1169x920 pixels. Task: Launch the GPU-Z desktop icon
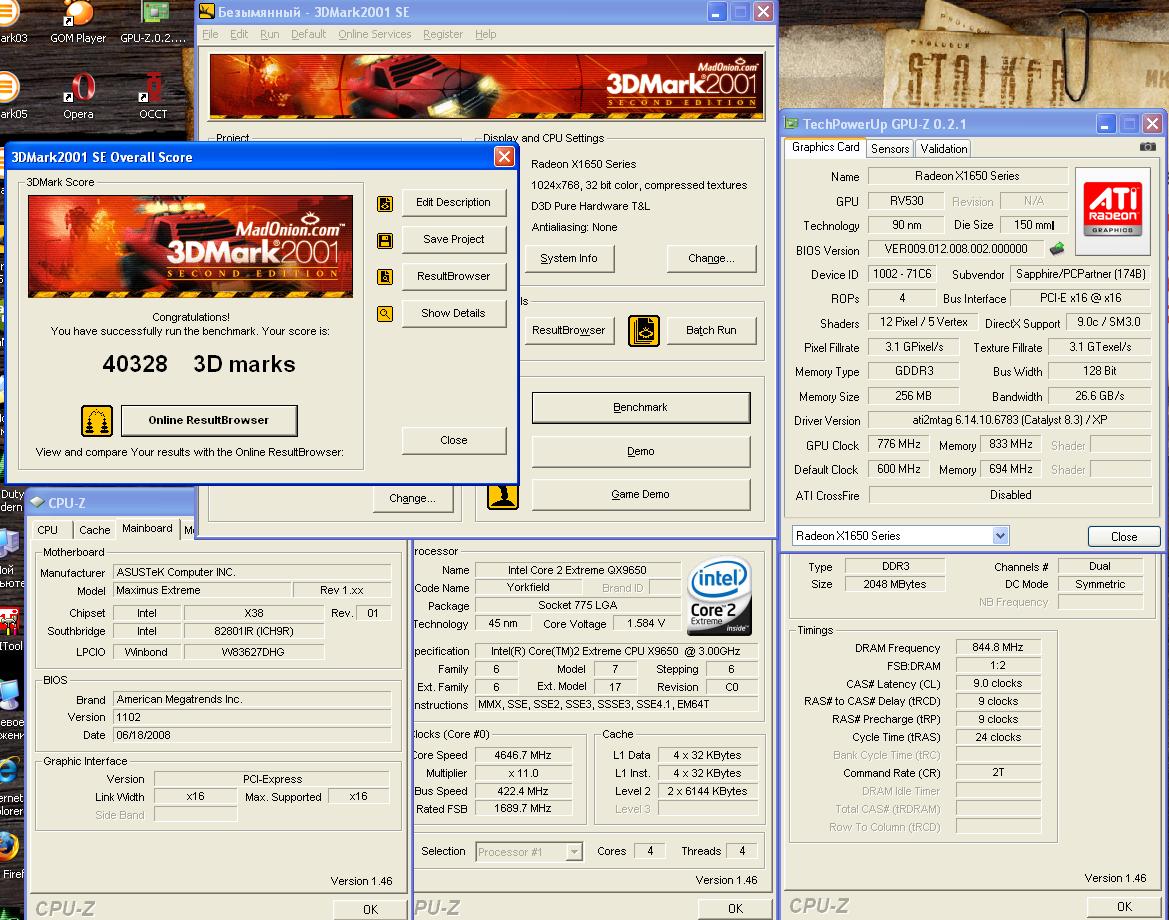(x=153, y=22)
